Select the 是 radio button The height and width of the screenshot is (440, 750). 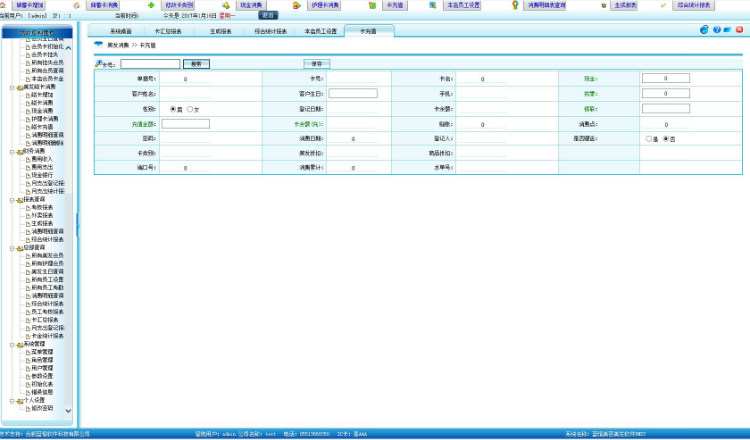pyautogui.click(x=649, y=139)
